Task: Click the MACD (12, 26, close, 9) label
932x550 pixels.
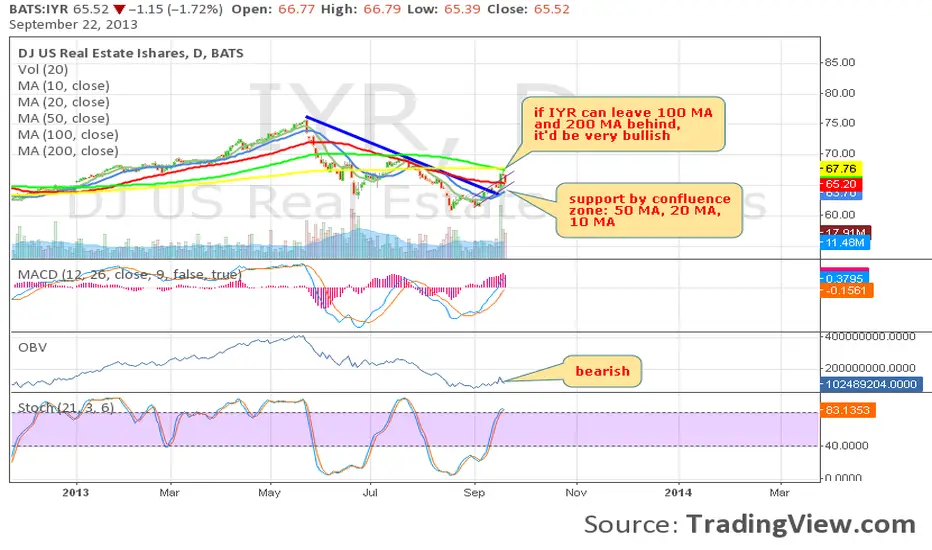Action: click(x=130, y=274)
